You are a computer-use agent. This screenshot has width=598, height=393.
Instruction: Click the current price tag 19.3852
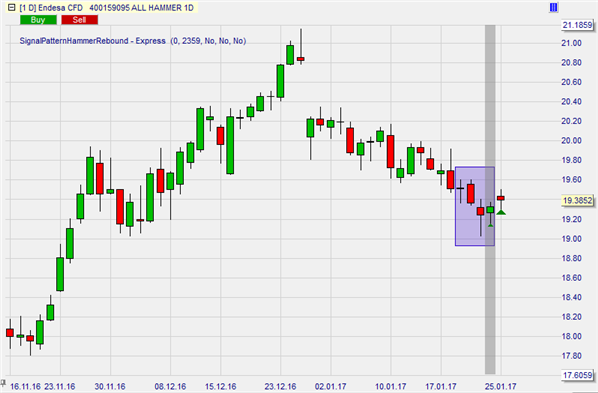[578, 200]
